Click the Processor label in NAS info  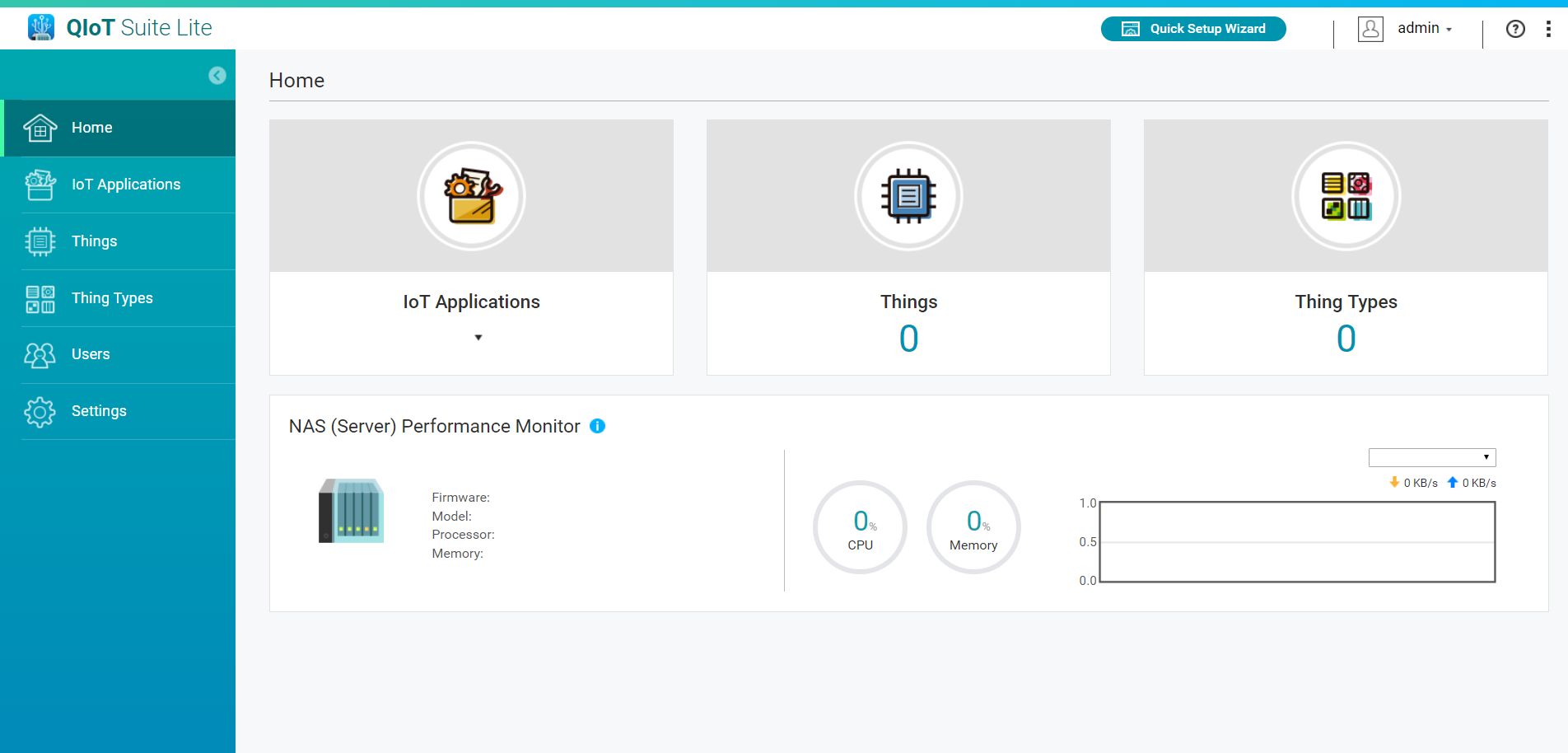pyautogui.click(x=463, y=535)
